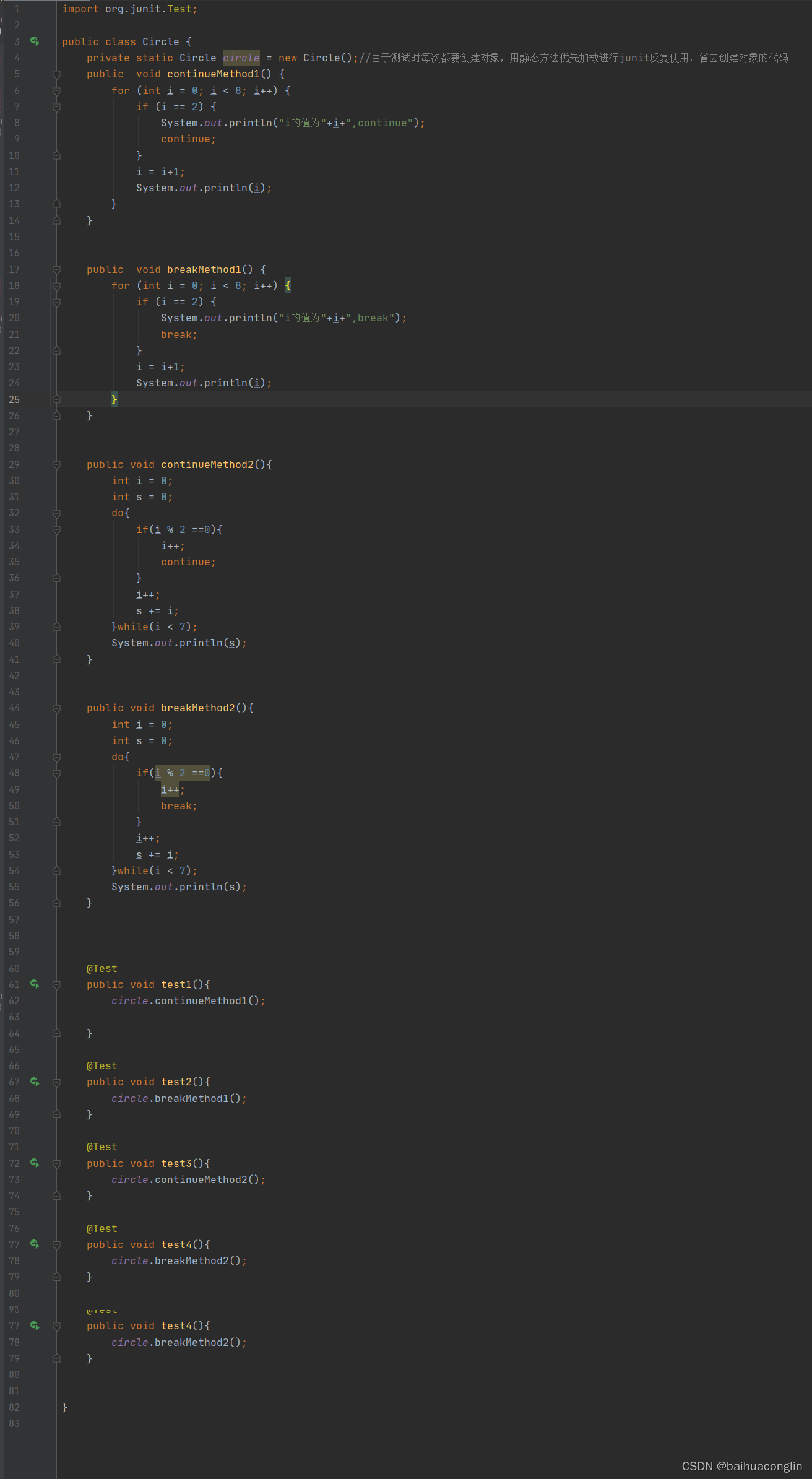Click circle.continueMethod2() call on line 73
The image size is (812, 1479).
click(189, 1179)
